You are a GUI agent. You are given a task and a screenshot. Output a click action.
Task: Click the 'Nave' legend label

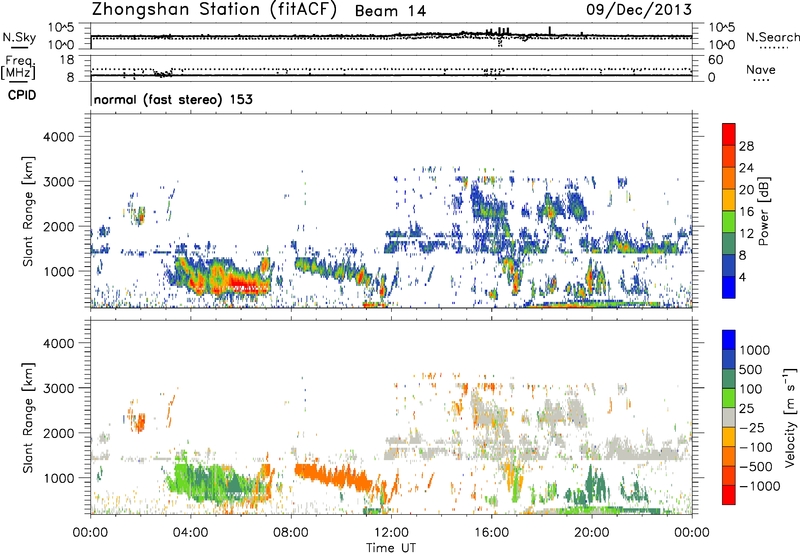pyautogui.click(x=761, y=69)
